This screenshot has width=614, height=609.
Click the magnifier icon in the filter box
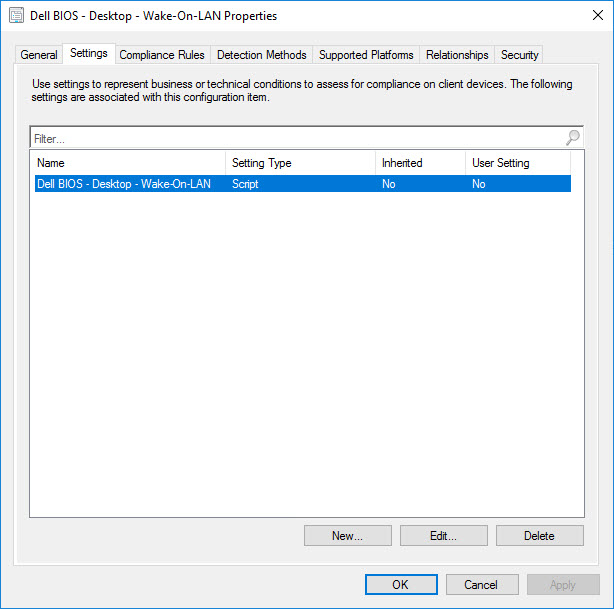pos(572,138)
